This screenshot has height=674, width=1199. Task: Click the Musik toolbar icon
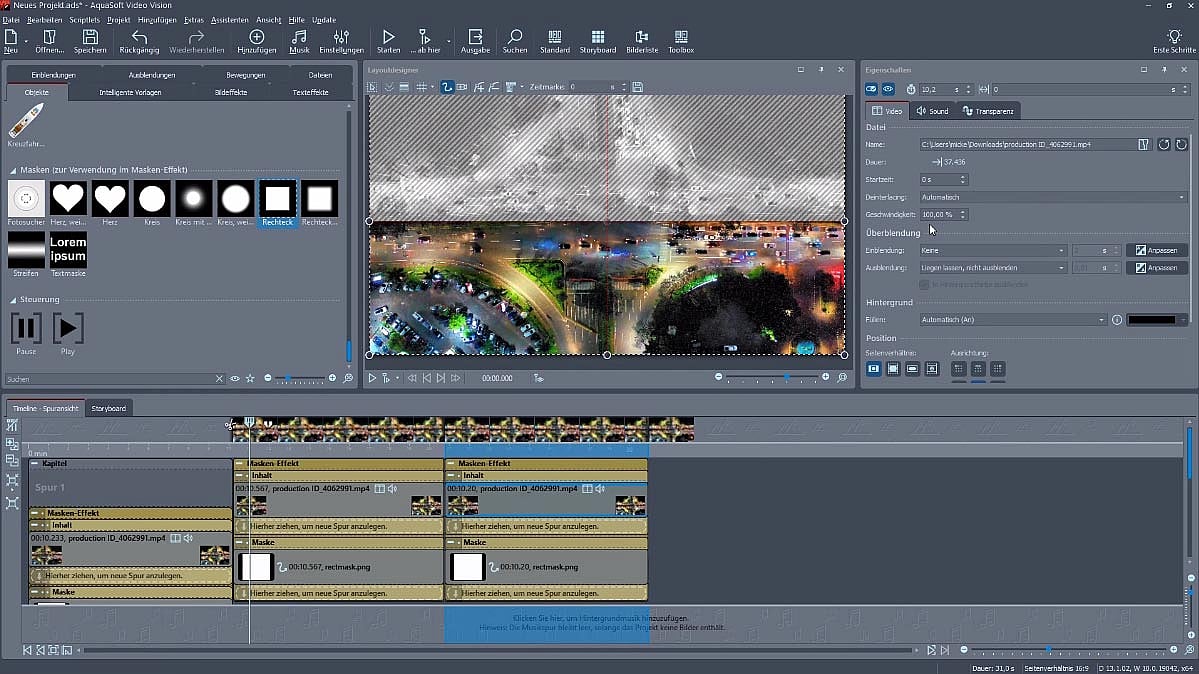click(299, 41)
